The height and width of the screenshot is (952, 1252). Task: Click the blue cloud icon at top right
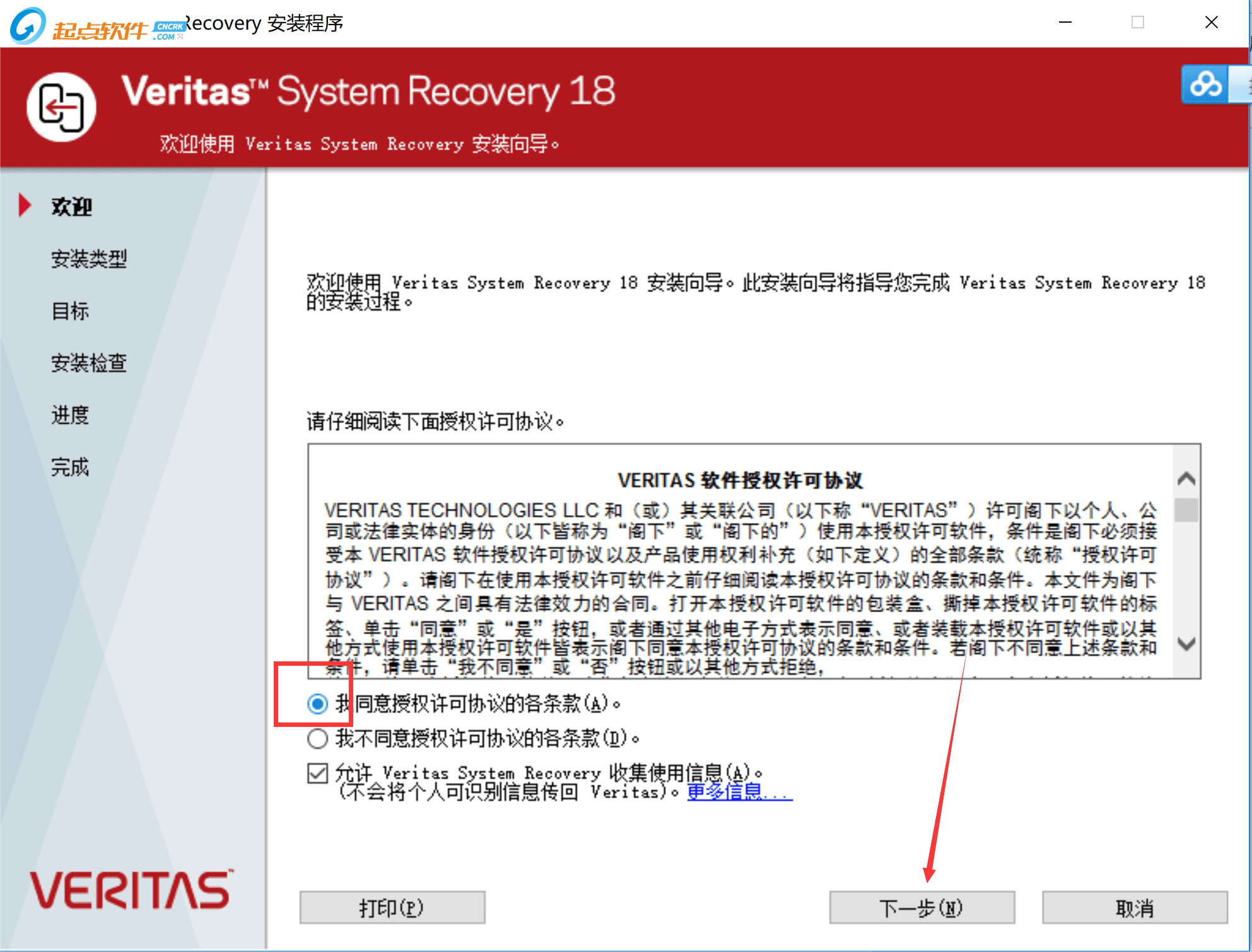pyautogui.click(x=1205, y=84)
